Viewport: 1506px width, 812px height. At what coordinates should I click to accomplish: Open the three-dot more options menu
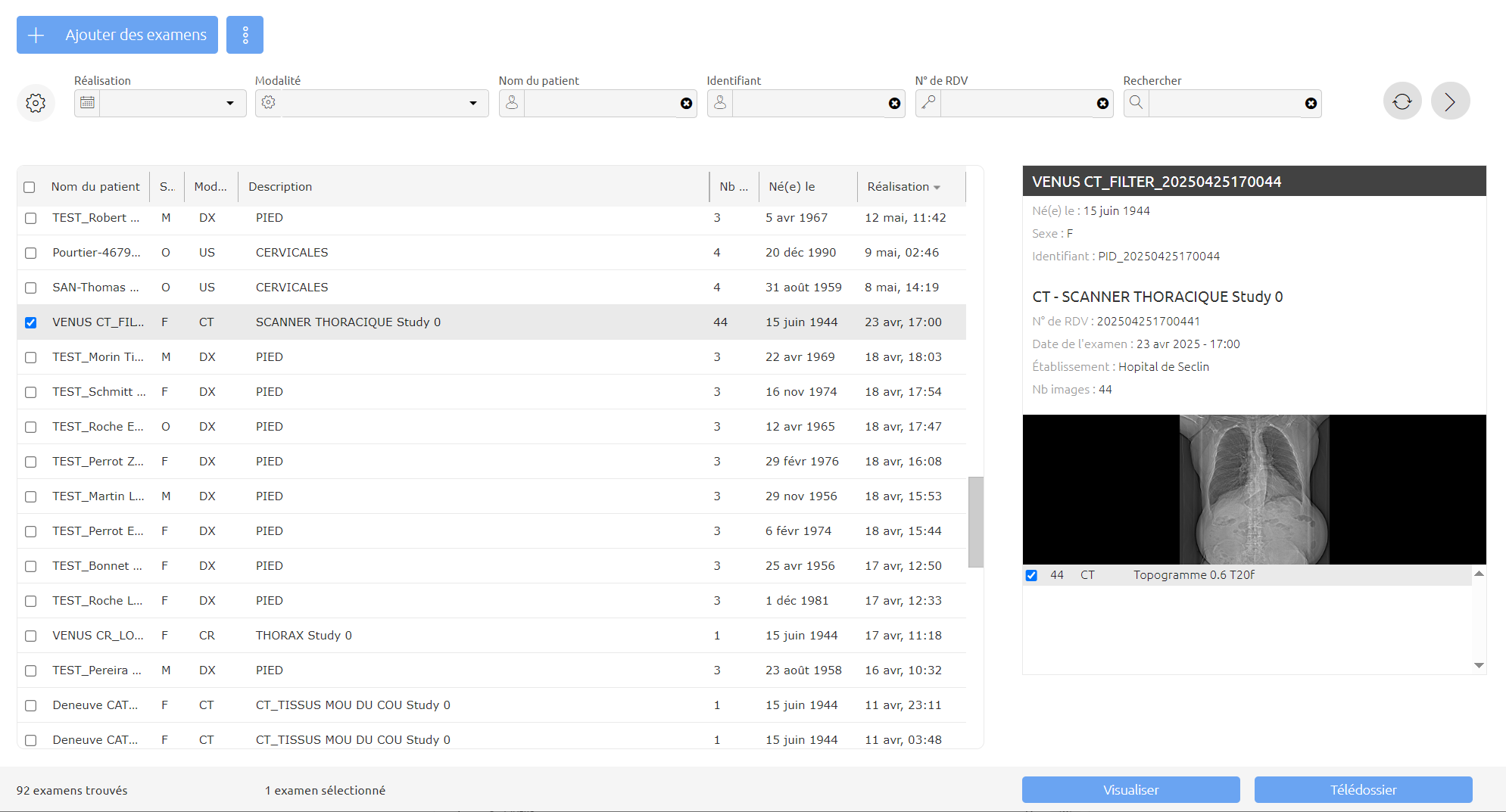tap(245, 35)
